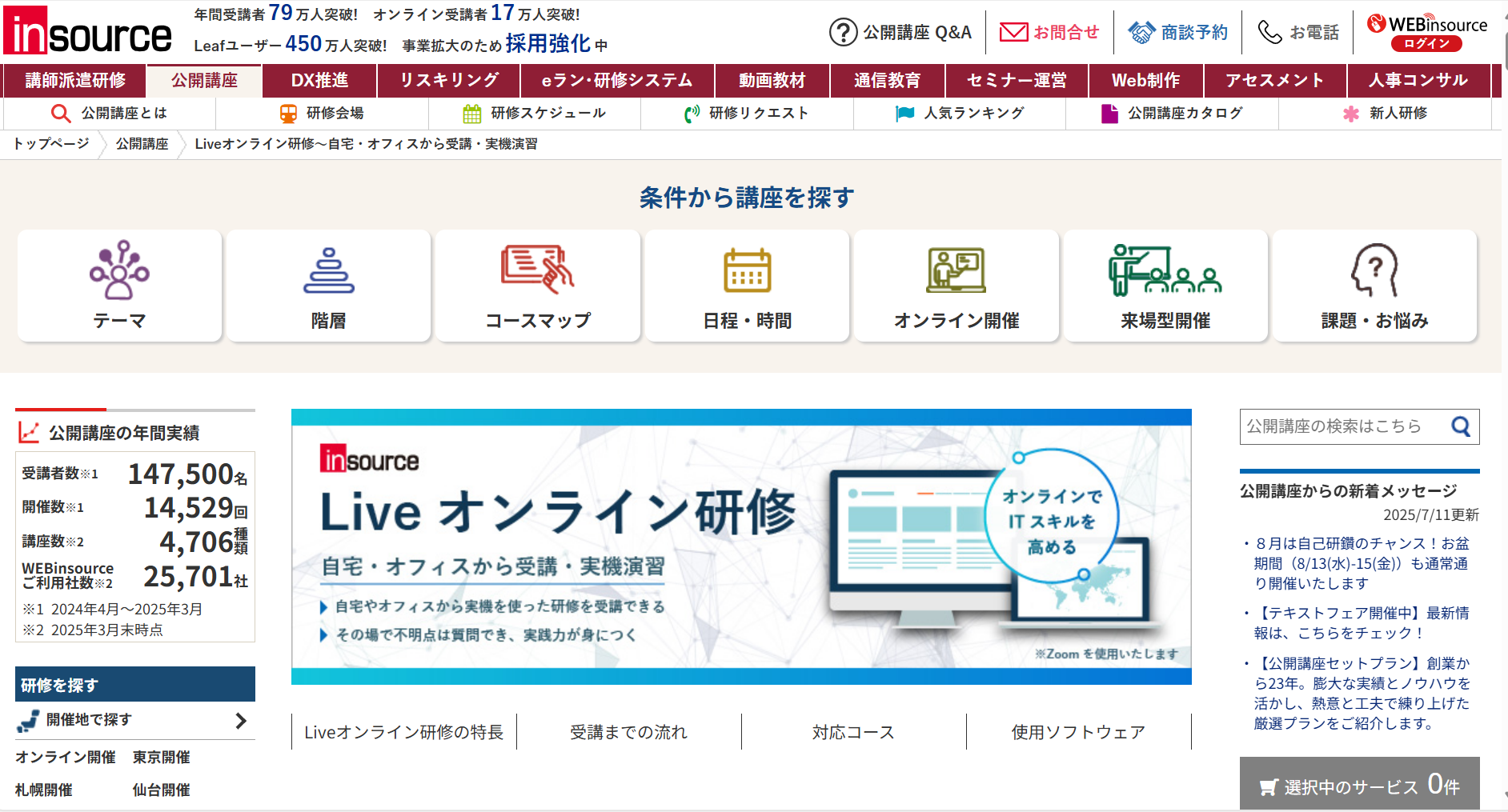Image resolution: width=1508 pixels, height=812 pixels.
Task: Jump to 受講までの流れ section
Action: (x=628, y=732)
